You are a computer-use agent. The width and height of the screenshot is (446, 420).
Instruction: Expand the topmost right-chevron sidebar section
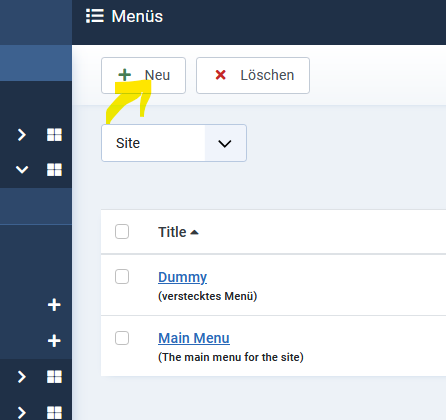click(x=22, y=135)
